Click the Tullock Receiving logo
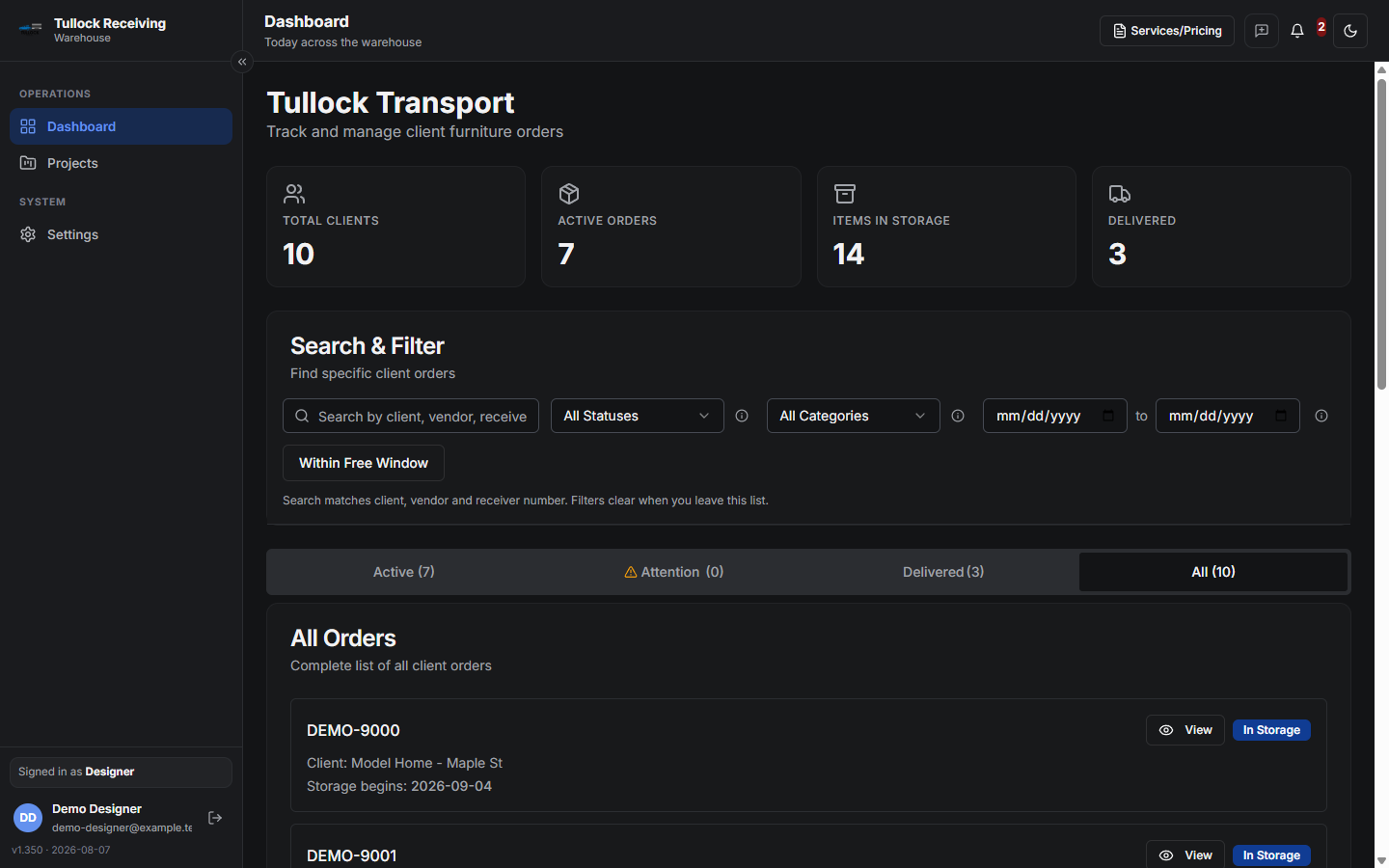Viewport: 1389px width, 868px height. [31, 27]
